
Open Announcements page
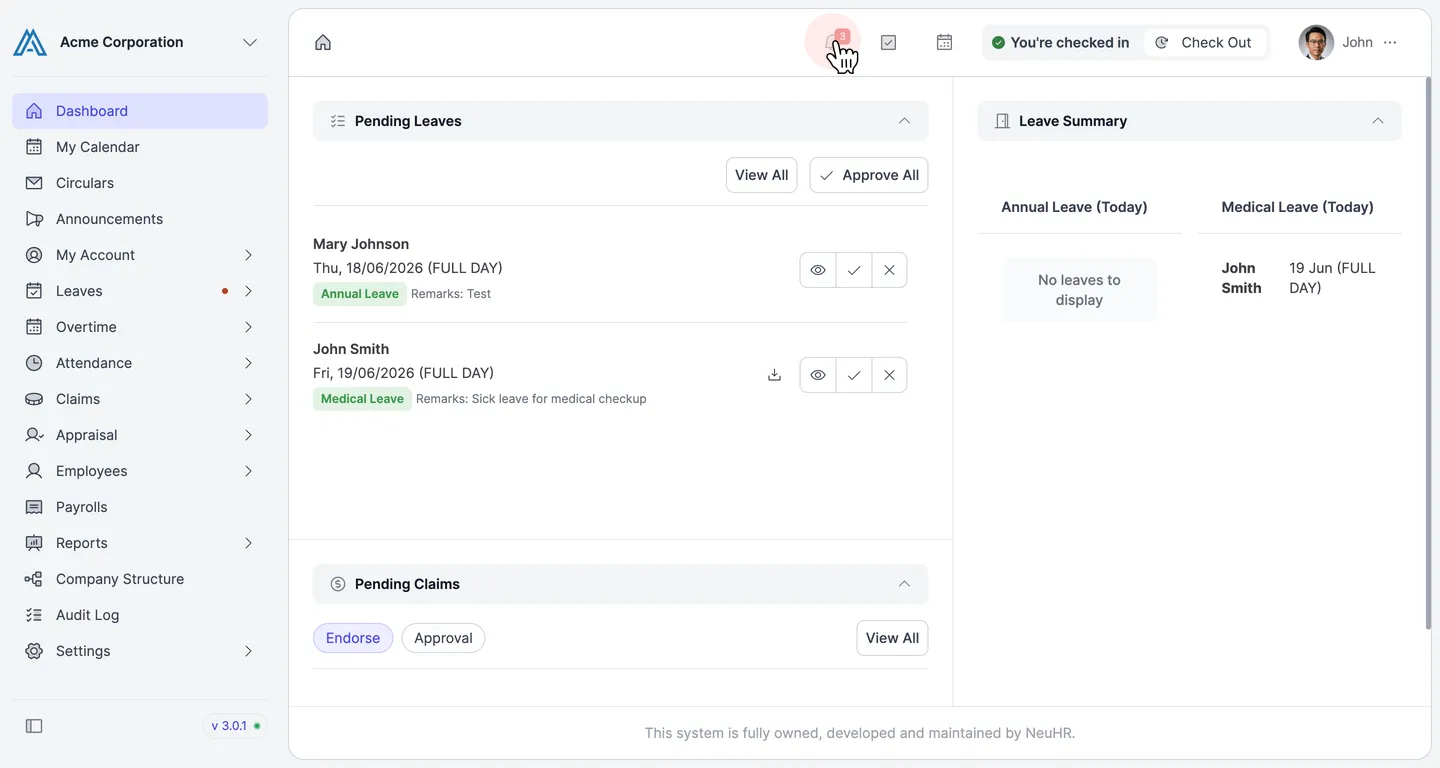(140, 219)
